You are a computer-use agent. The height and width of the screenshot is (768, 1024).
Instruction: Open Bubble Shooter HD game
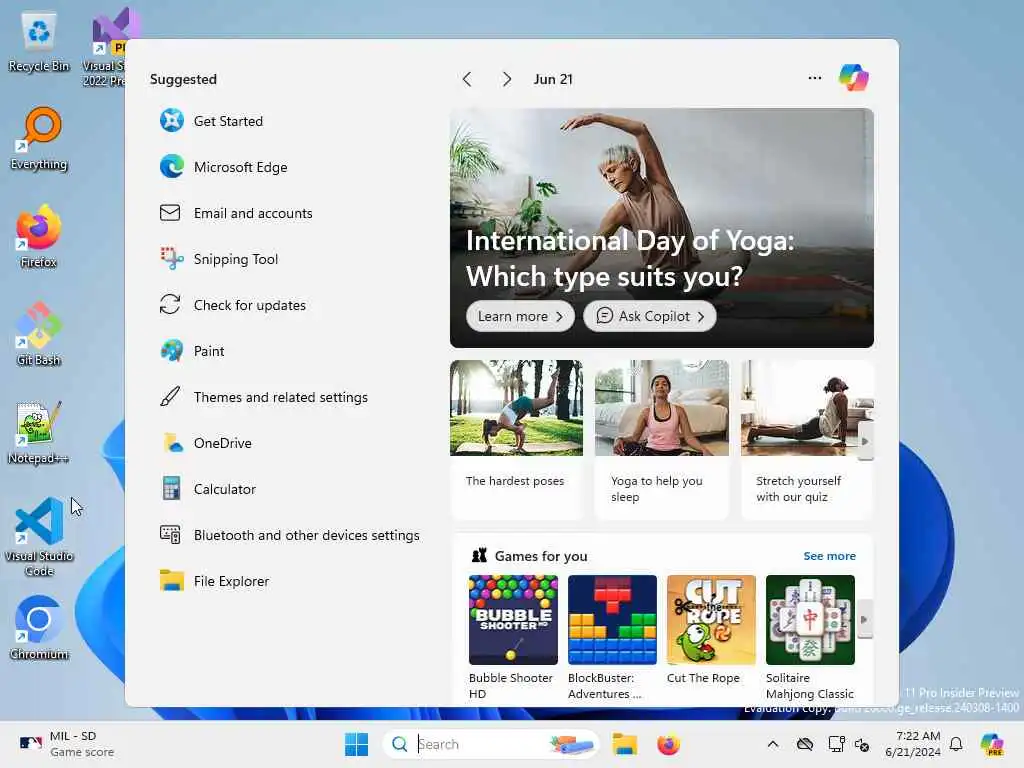click(513, 637)
